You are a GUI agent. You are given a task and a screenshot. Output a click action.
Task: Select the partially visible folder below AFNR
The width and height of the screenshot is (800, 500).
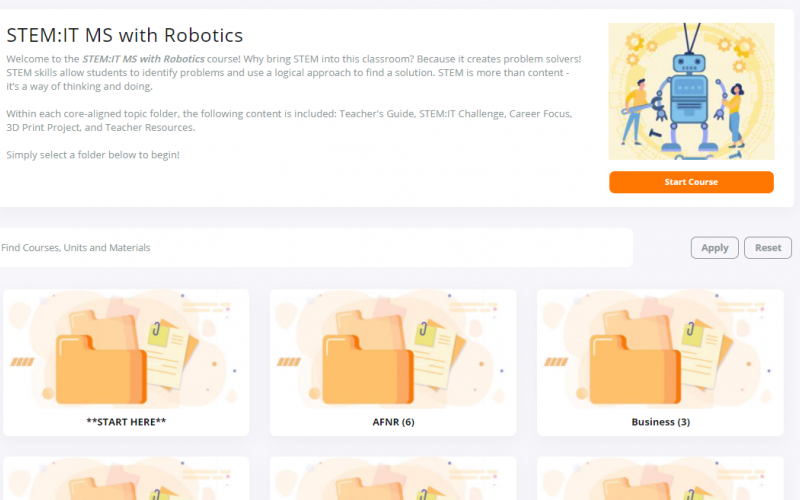click(x=393, y=479)
